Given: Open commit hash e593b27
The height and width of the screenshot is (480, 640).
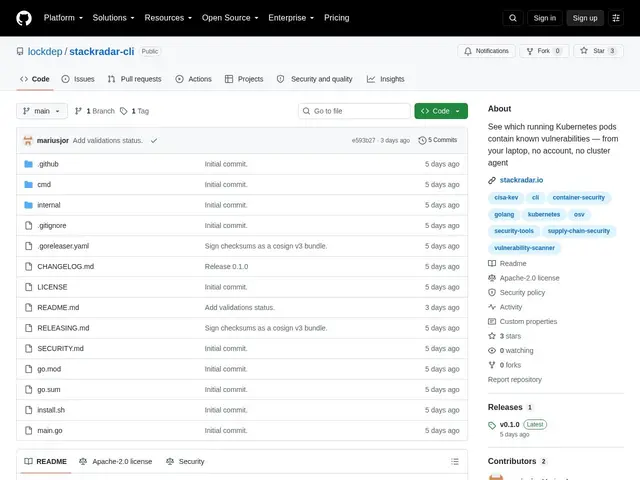Looking at the screenshot, I should (363, 140).
